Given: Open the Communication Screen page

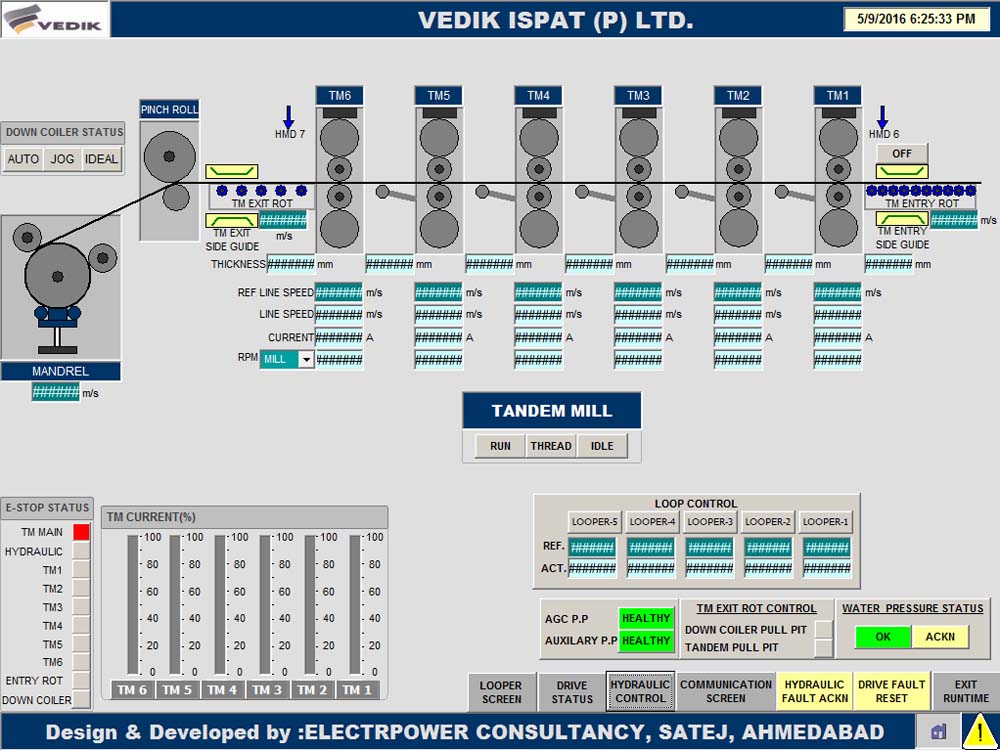Looking at the screenshot, I should click(726, 691).
